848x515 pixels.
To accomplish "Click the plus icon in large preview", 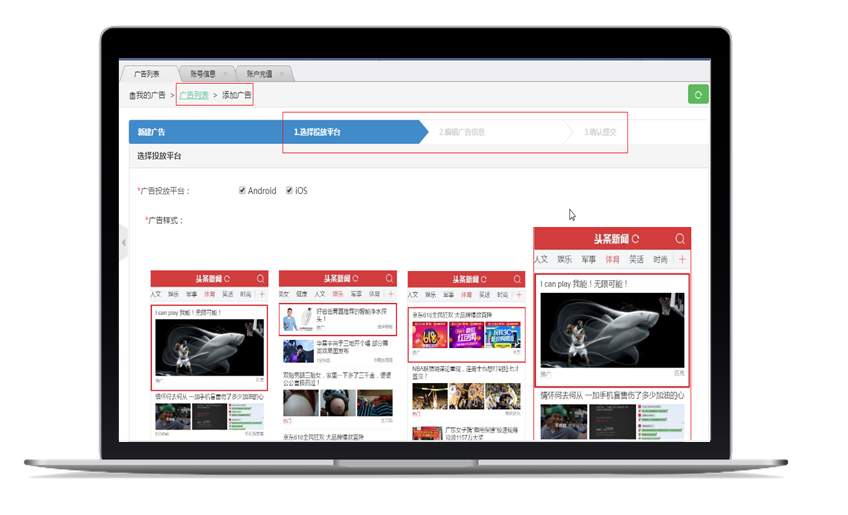I will click(x=682, y=260).
